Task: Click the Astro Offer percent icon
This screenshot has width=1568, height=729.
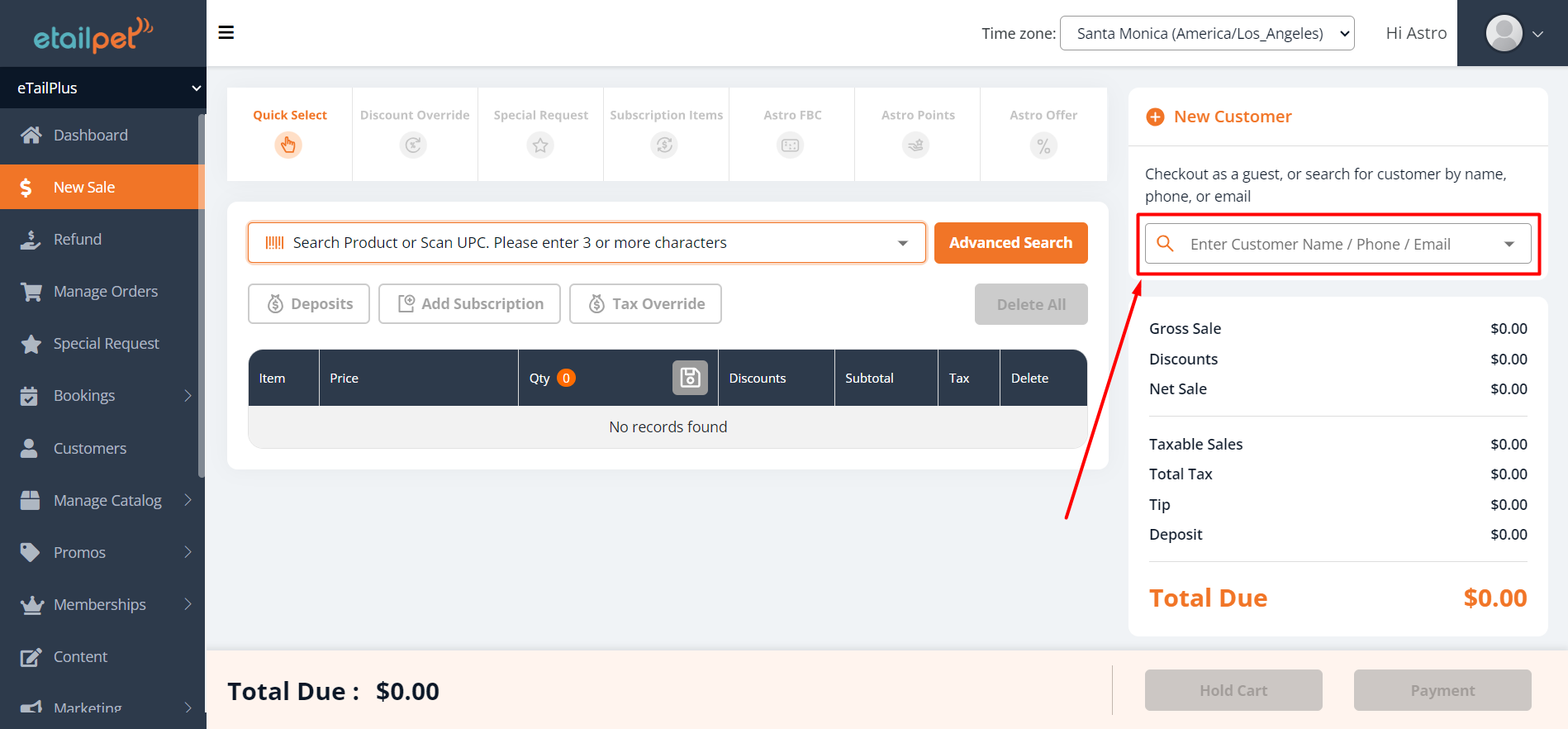Action: click(1043, 146)
